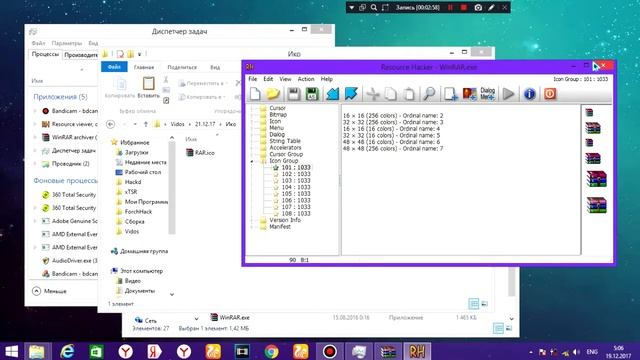The height and width of the screenshot is (360, 640).
Task: Click the Bandicam red record taskbar icon
Action: click(x=330, y=351)
